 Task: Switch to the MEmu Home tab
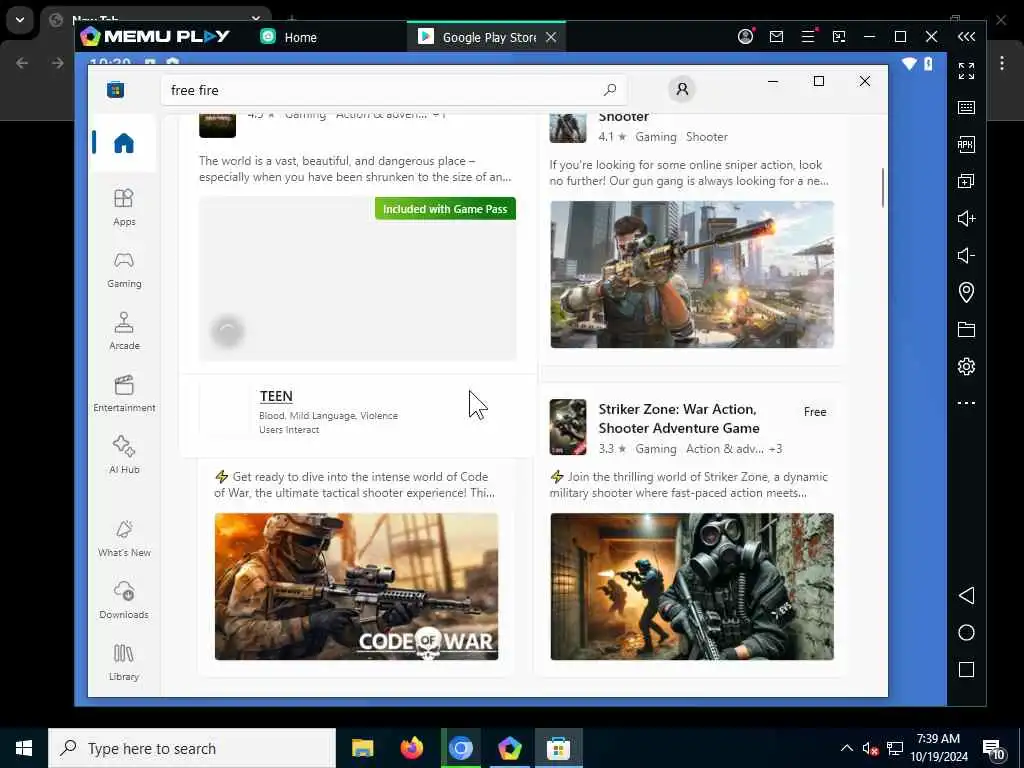tap(289, 37)
